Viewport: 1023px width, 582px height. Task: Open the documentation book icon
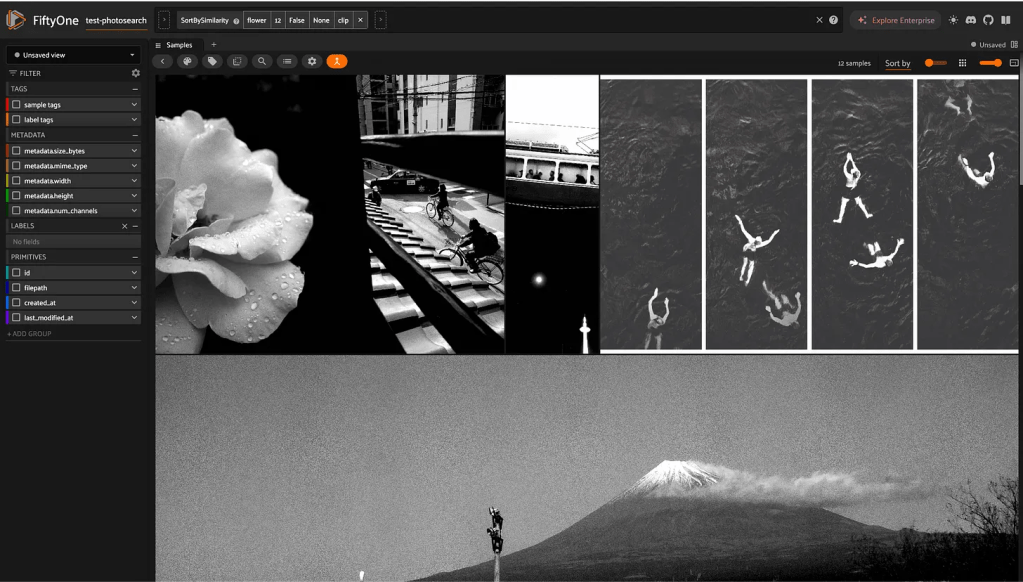tap(1005, 20)
